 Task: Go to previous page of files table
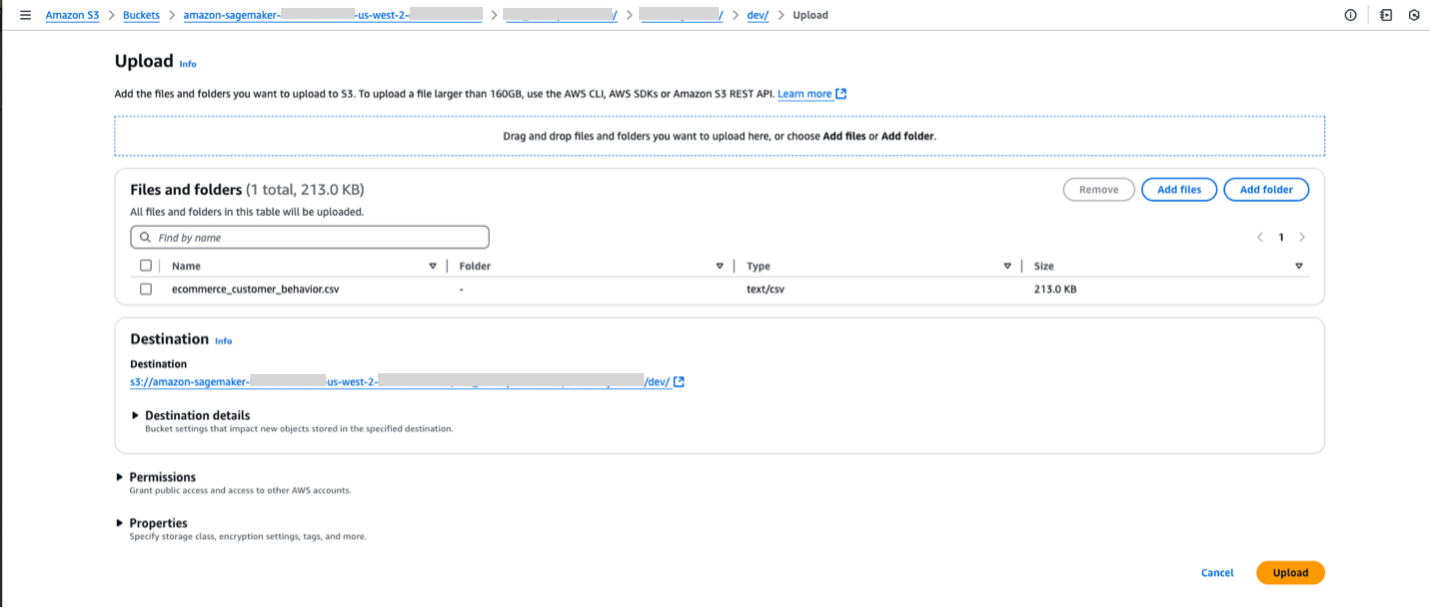pos(1260,238)
